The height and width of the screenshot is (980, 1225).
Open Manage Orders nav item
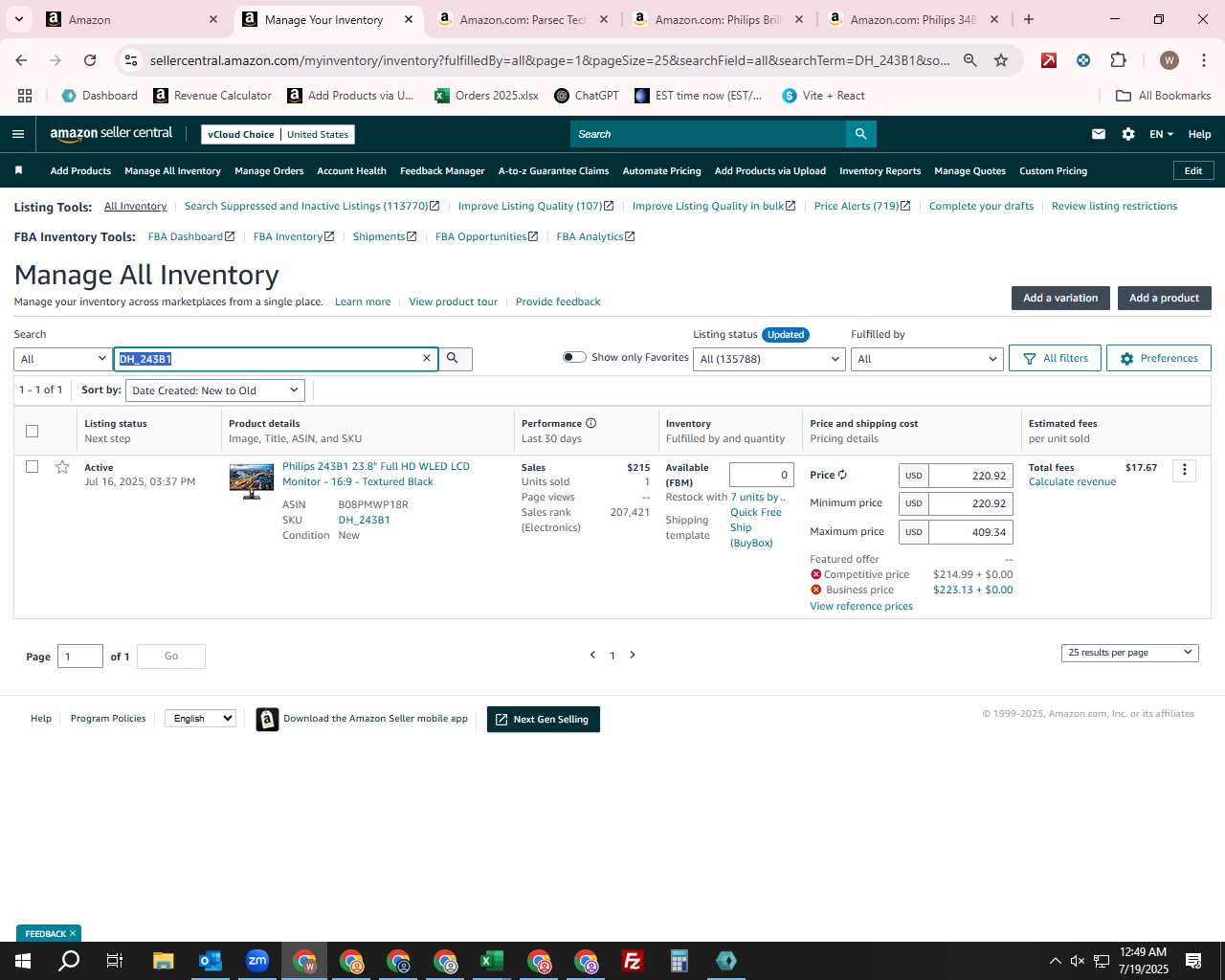click(269, 171)
